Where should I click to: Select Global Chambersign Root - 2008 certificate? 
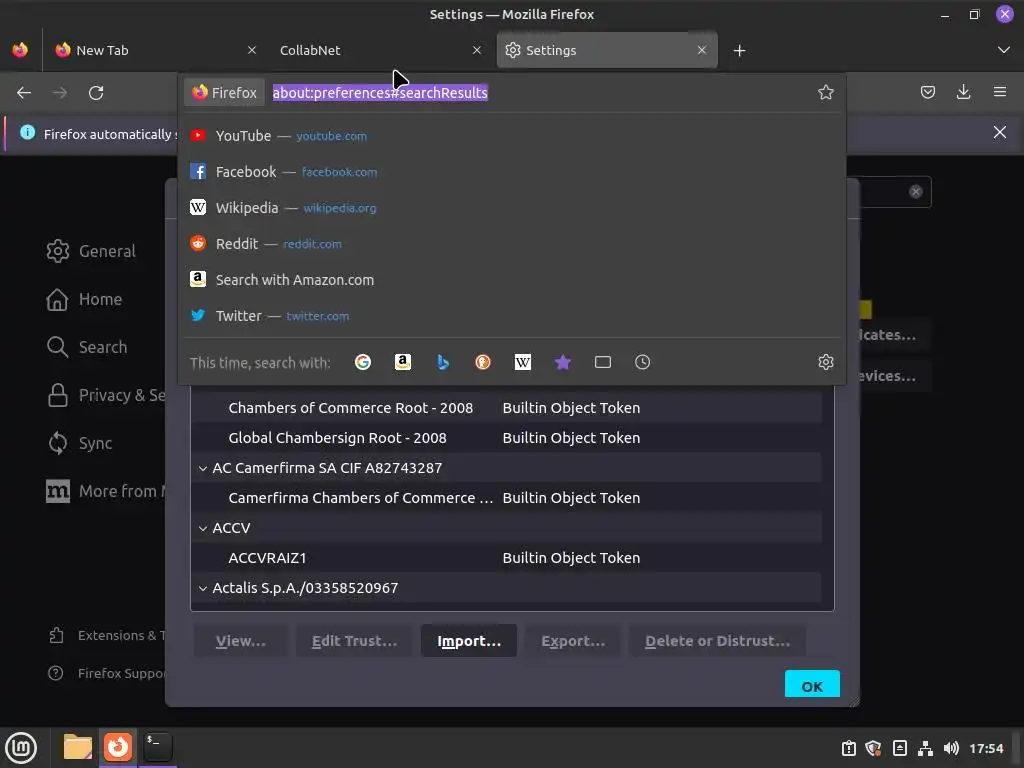pyautogui.click(x=506, y=438)
